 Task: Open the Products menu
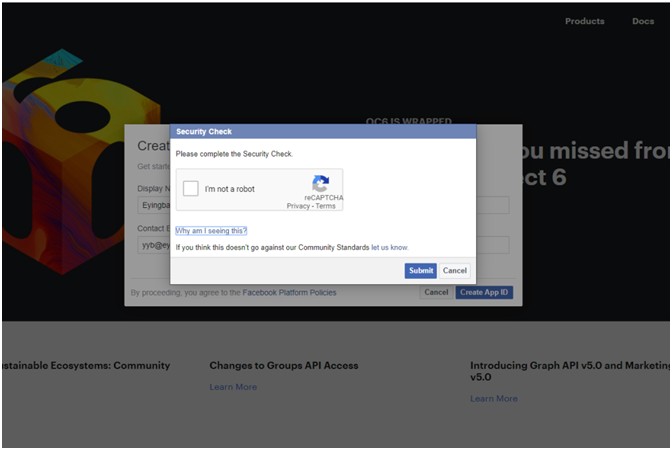point(585,21)
